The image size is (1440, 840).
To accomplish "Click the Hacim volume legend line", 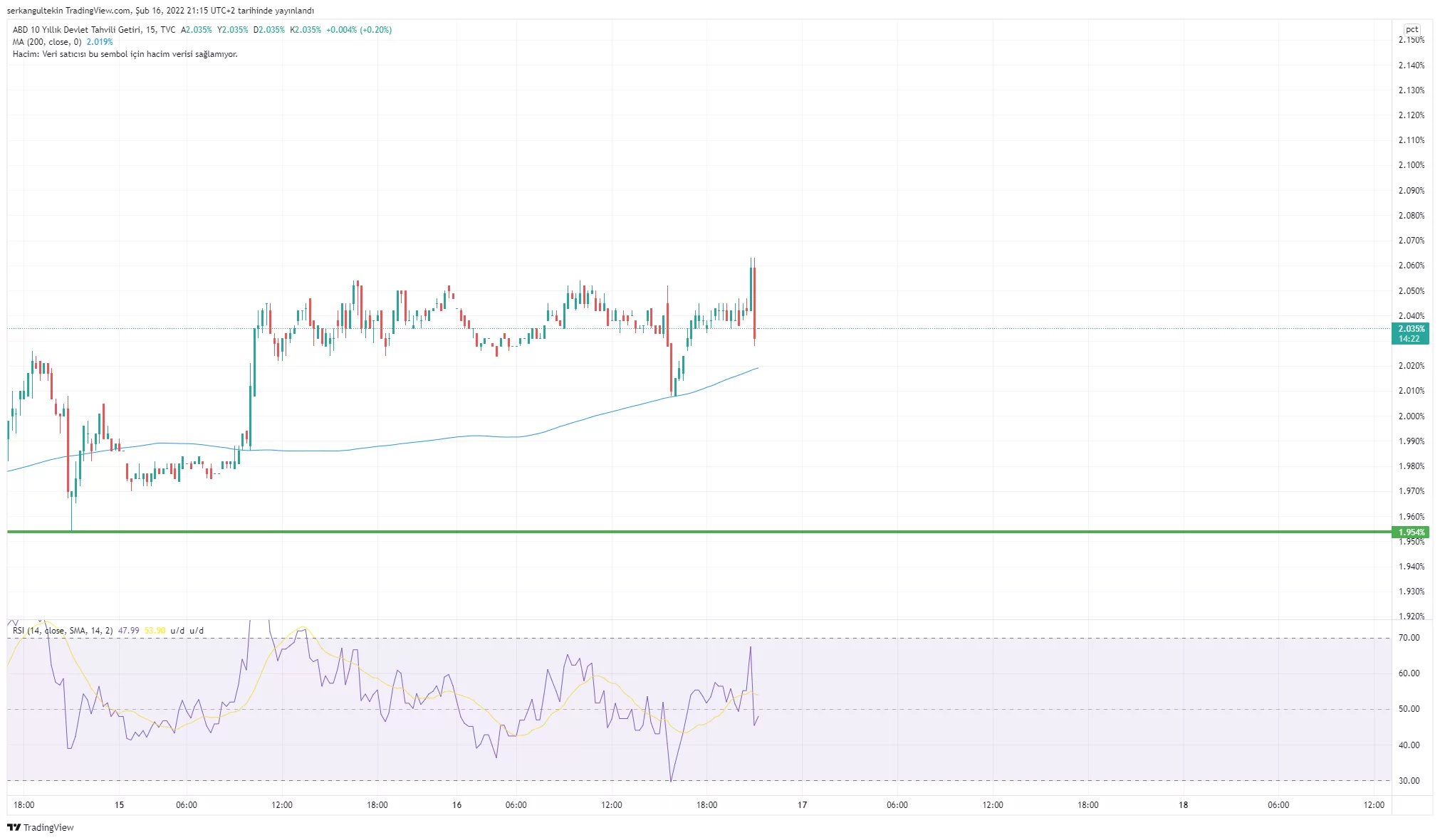I will coord(125,54).
